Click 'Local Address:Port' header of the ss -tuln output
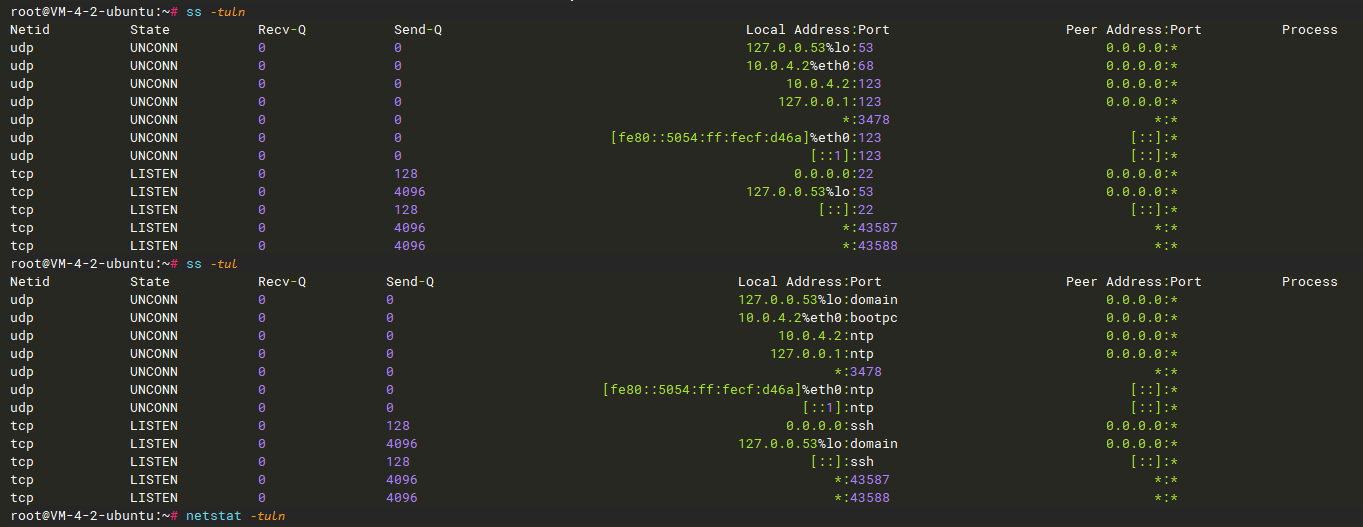Image resolution: width=1363 pixels, height=527 pixels. click(818, 30)
